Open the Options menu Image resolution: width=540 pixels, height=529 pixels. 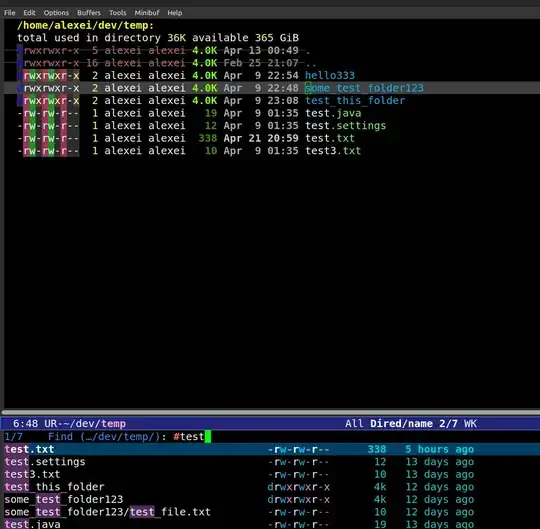pos(56,13)
